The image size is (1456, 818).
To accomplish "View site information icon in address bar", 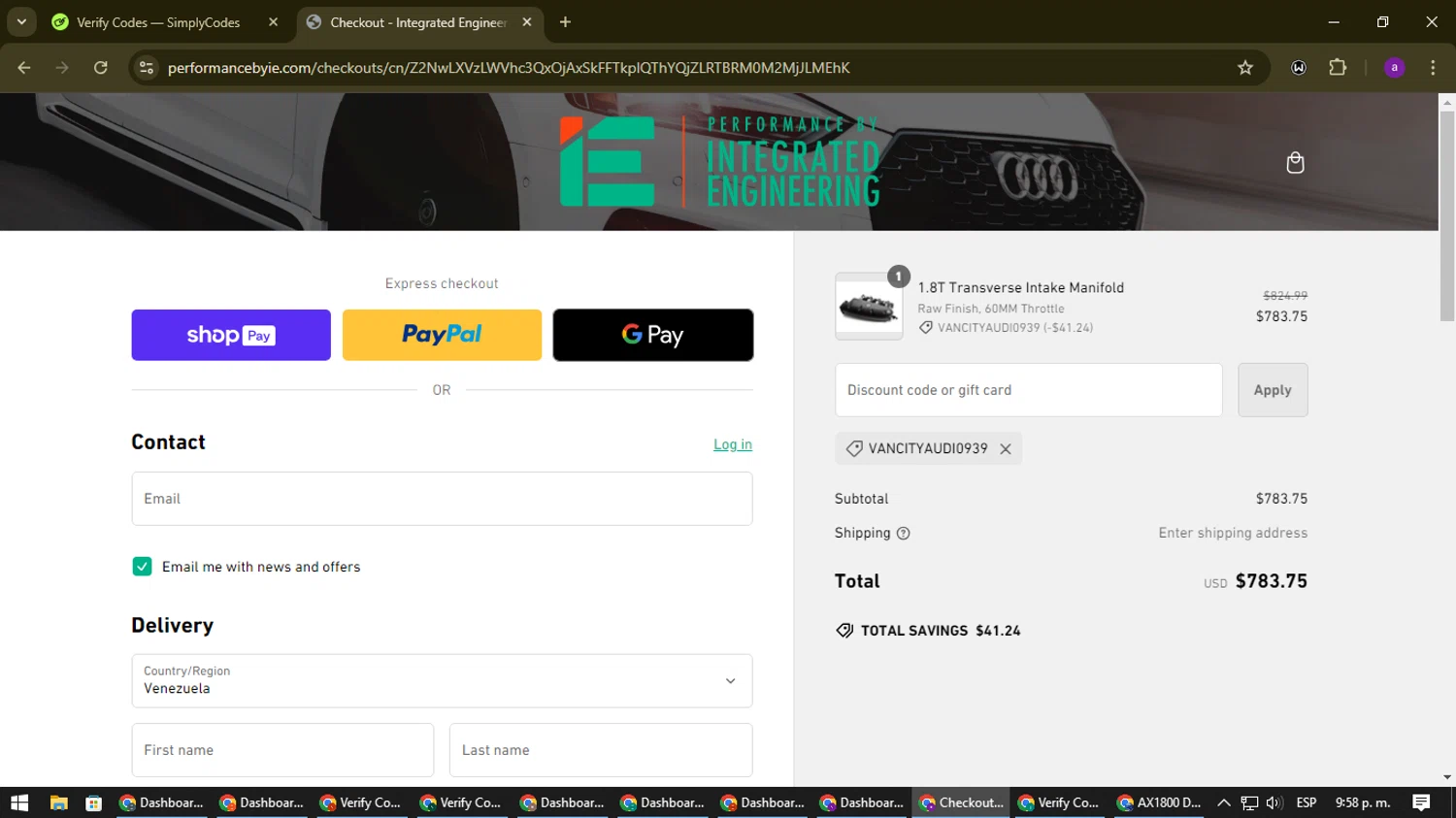I will (147, 67).
